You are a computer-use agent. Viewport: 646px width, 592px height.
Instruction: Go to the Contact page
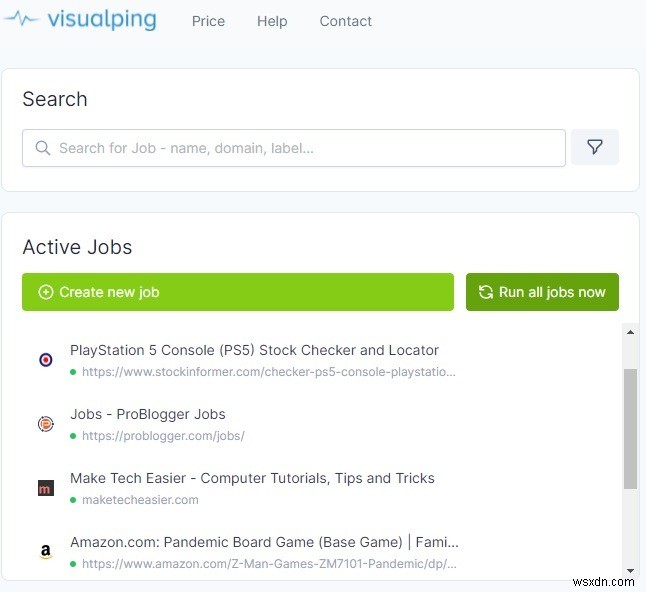click(x=345, y=21)
